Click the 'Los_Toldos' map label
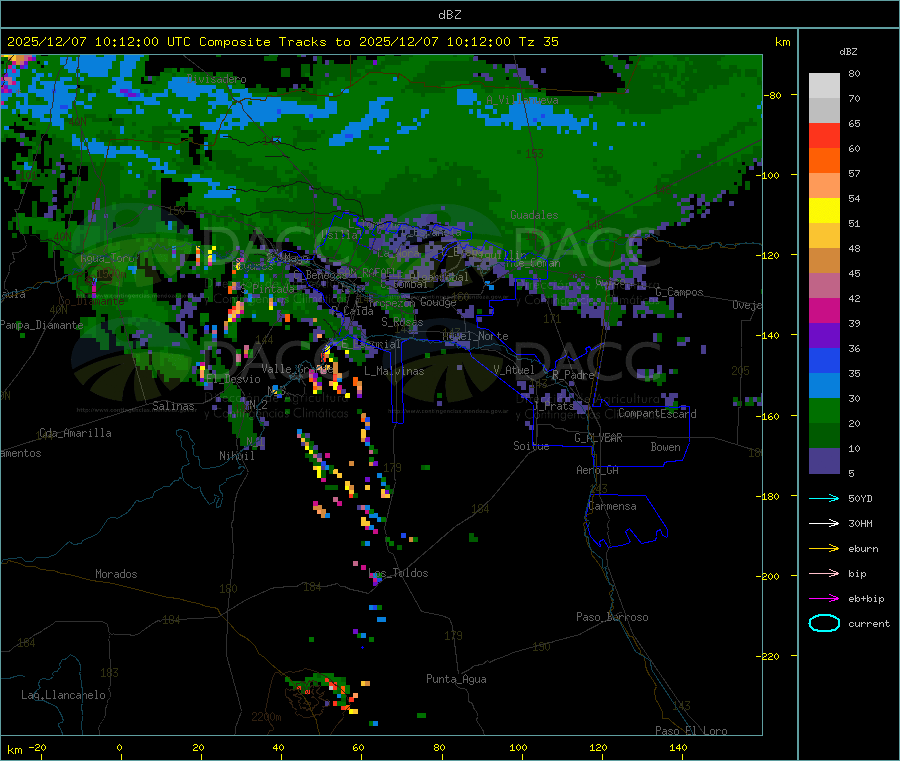900x761 pixels. 398,573
